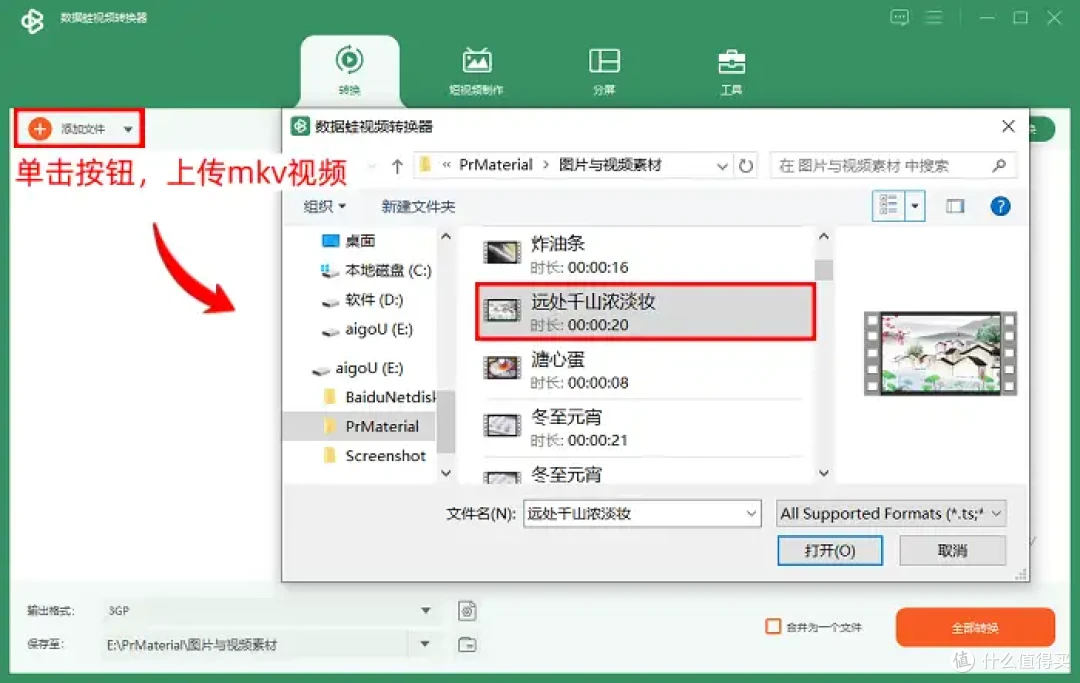
Task: Expand the 文件名 combo box dropdown
Action: (x=751, y=514)
